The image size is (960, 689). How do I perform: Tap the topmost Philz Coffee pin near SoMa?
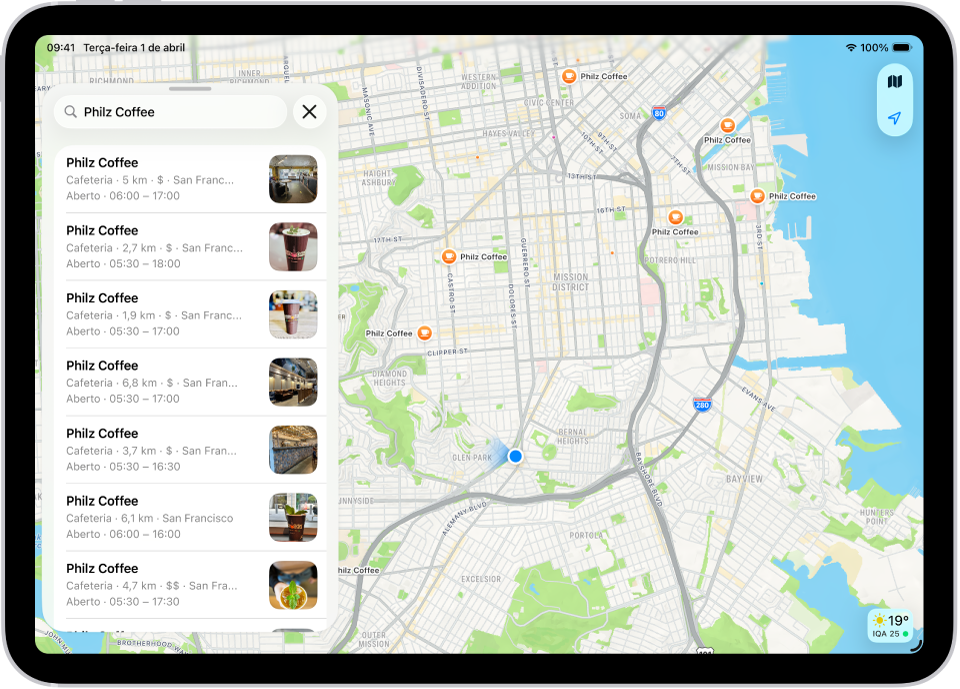coord(569,75)
